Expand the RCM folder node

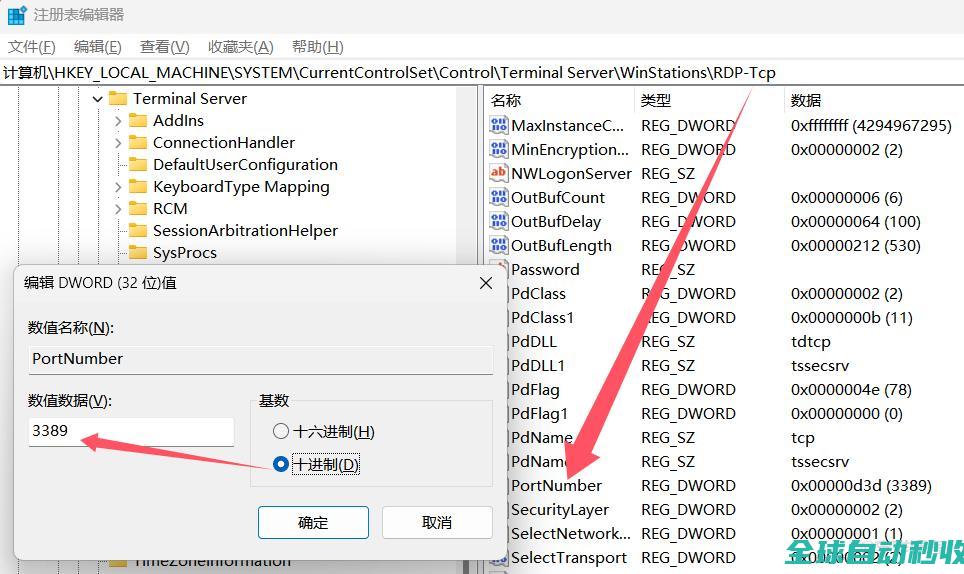[118, 209]
